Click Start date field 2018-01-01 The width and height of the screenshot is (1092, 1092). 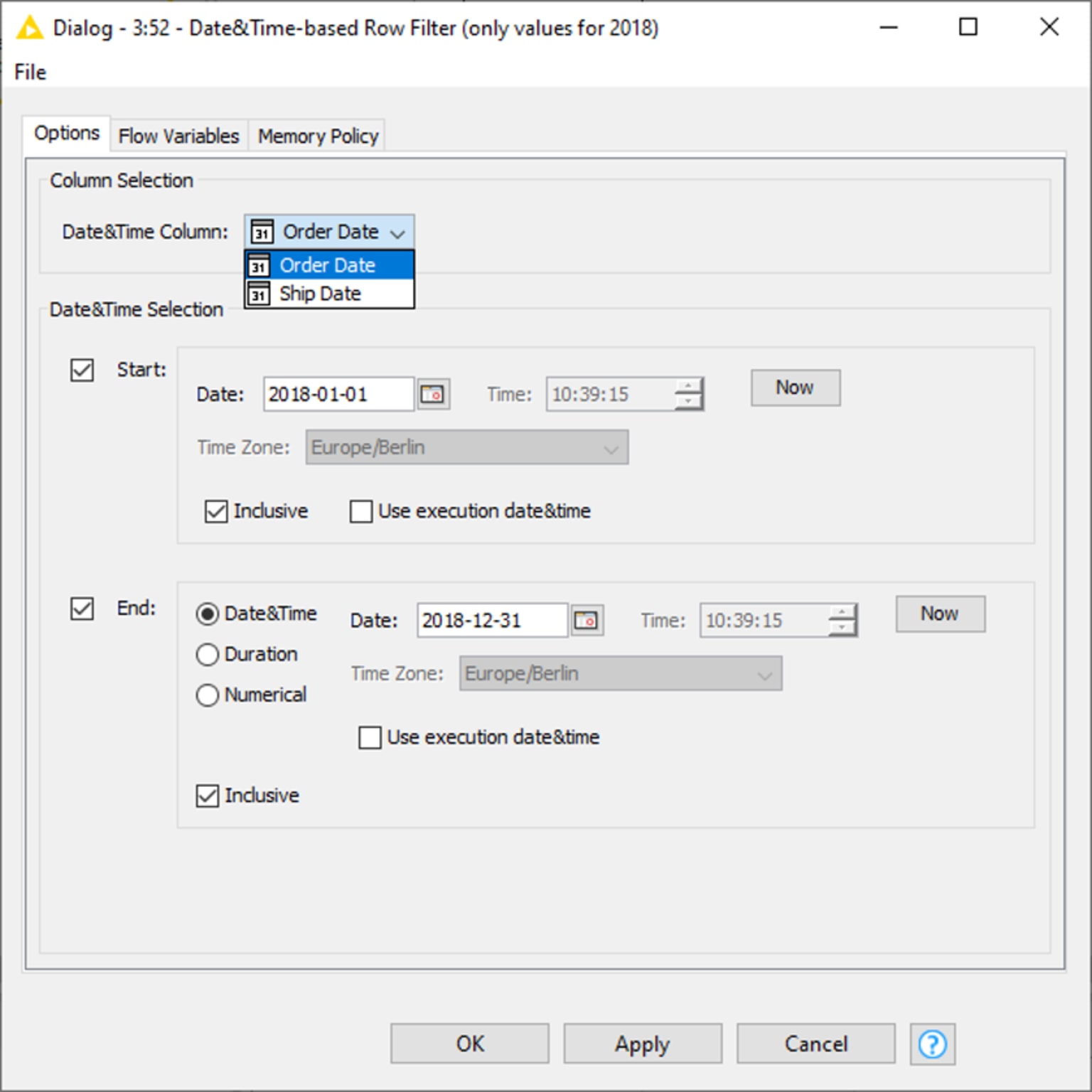[338, 394]
